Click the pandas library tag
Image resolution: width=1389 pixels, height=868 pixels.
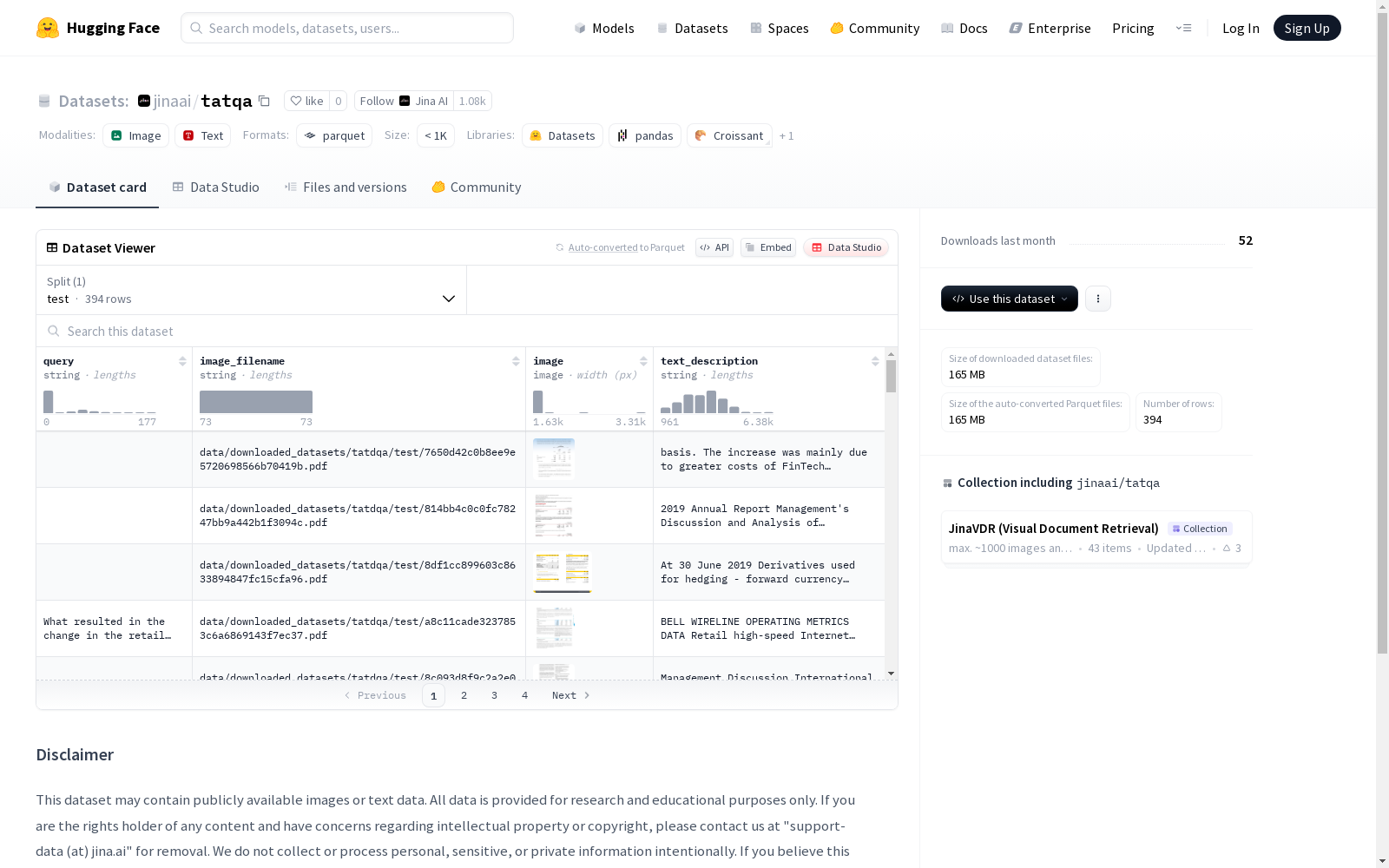(645, 135)
